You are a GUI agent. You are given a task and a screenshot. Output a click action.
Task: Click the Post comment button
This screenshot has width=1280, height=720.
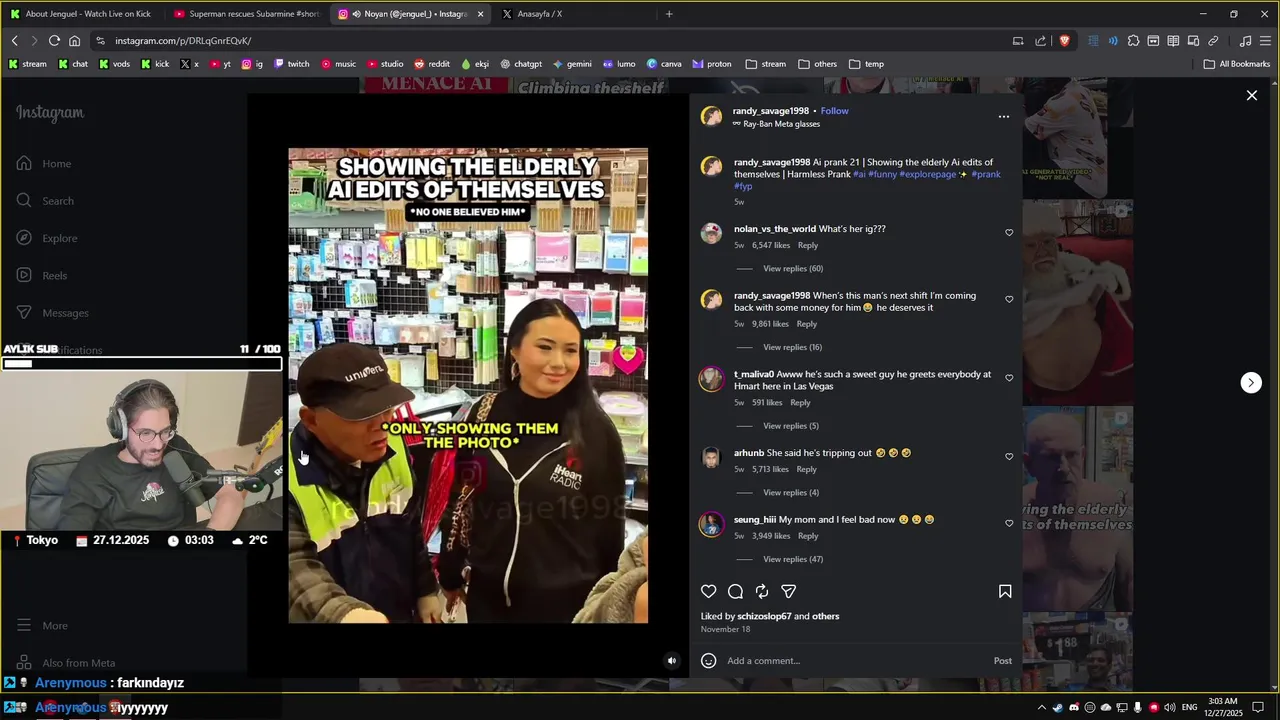pos(1003,660)
